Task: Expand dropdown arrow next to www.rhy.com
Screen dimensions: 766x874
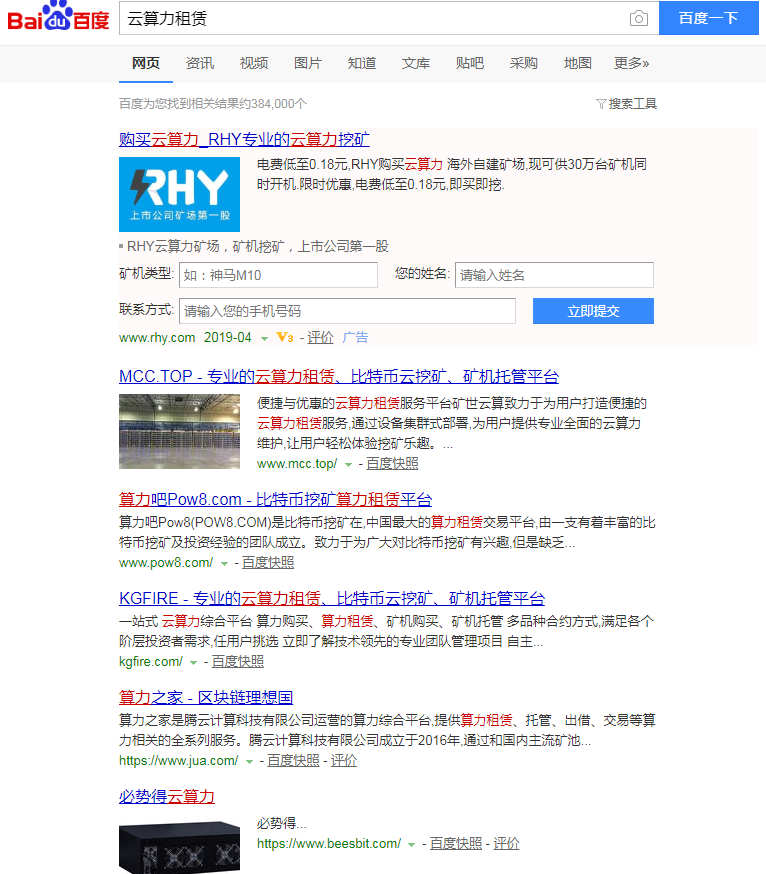Action: click(x=264, y=338)
